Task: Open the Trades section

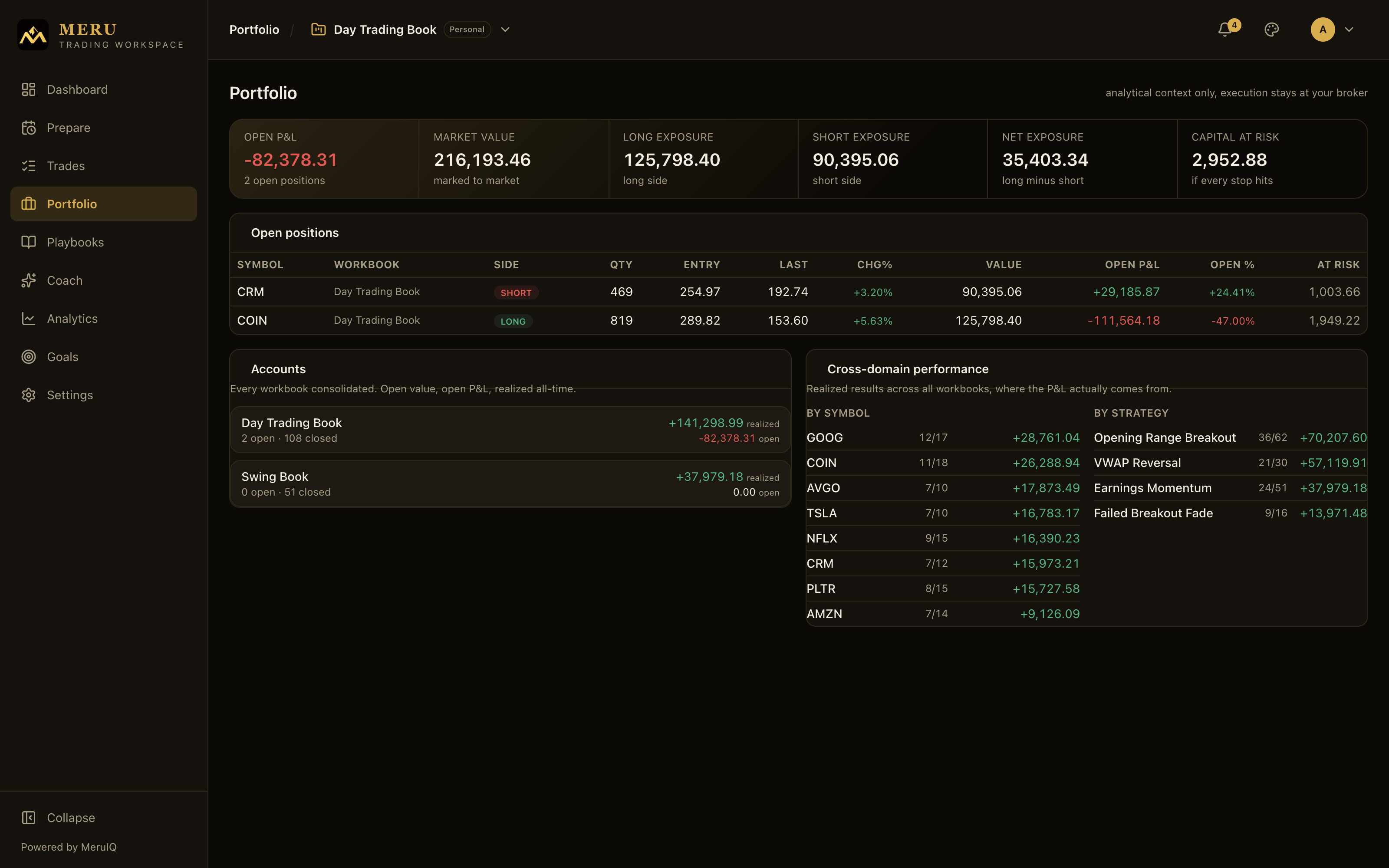Action: pyautogui.click(x=103, y=166)
